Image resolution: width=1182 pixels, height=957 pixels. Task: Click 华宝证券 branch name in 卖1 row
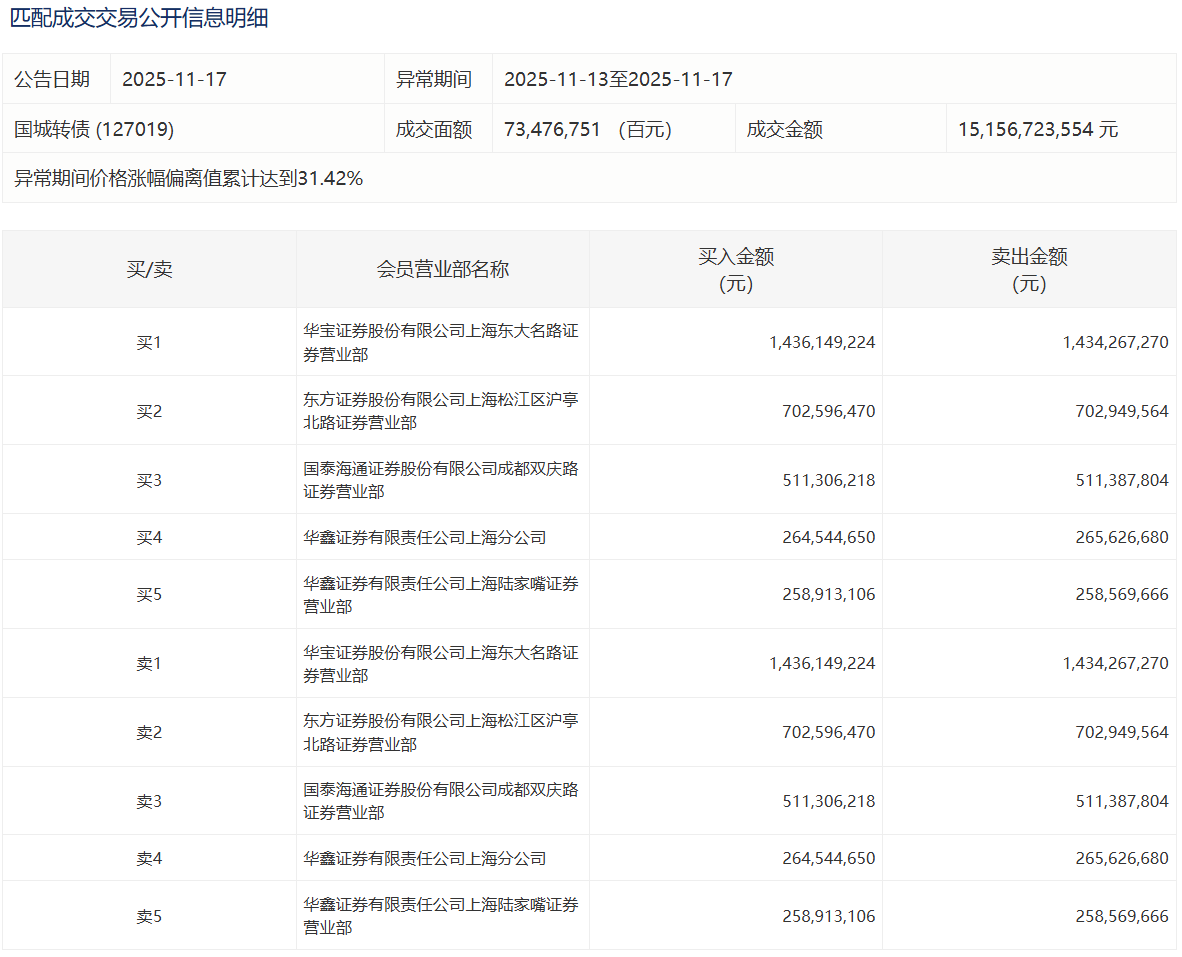[441, 664]
